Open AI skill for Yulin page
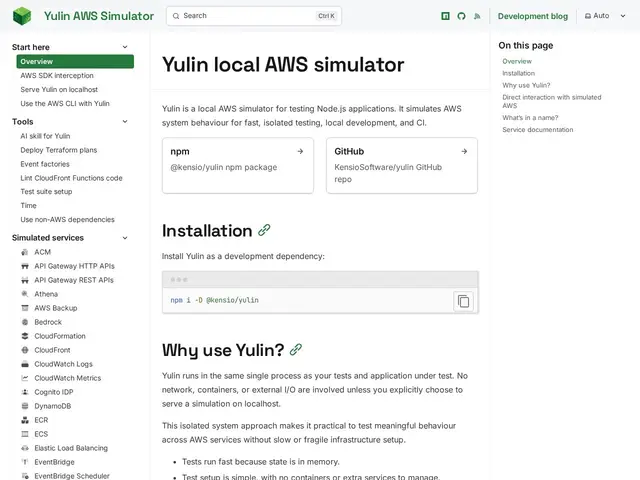The image size is (640, 480). coord(45,136)
